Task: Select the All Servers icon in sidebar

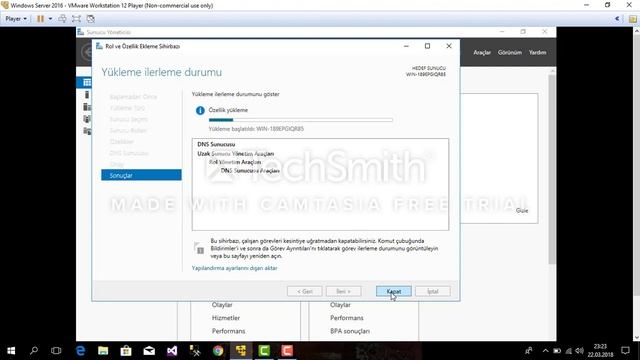Action: (x=87, y=107)
